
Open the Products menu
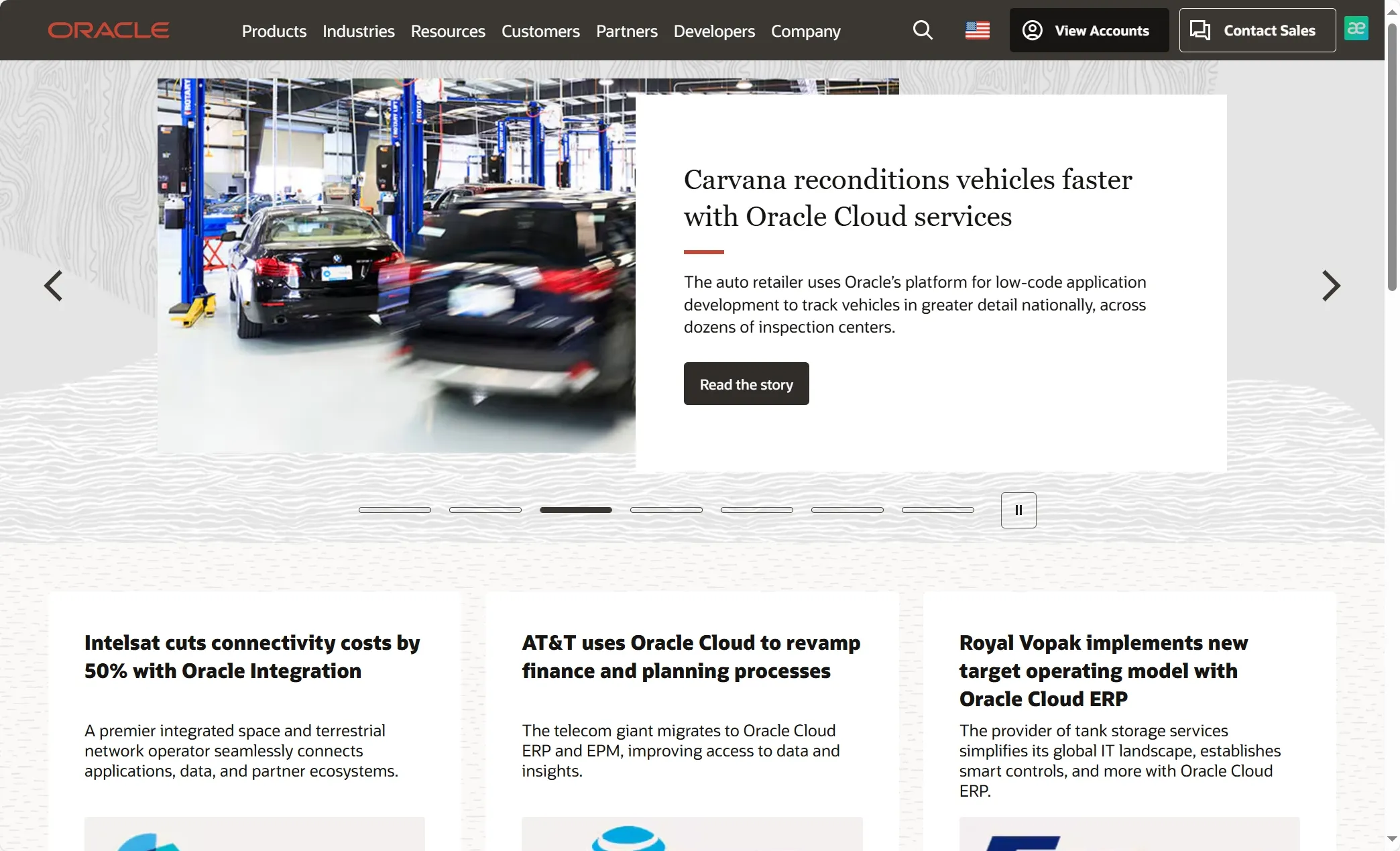pos(274,31)
